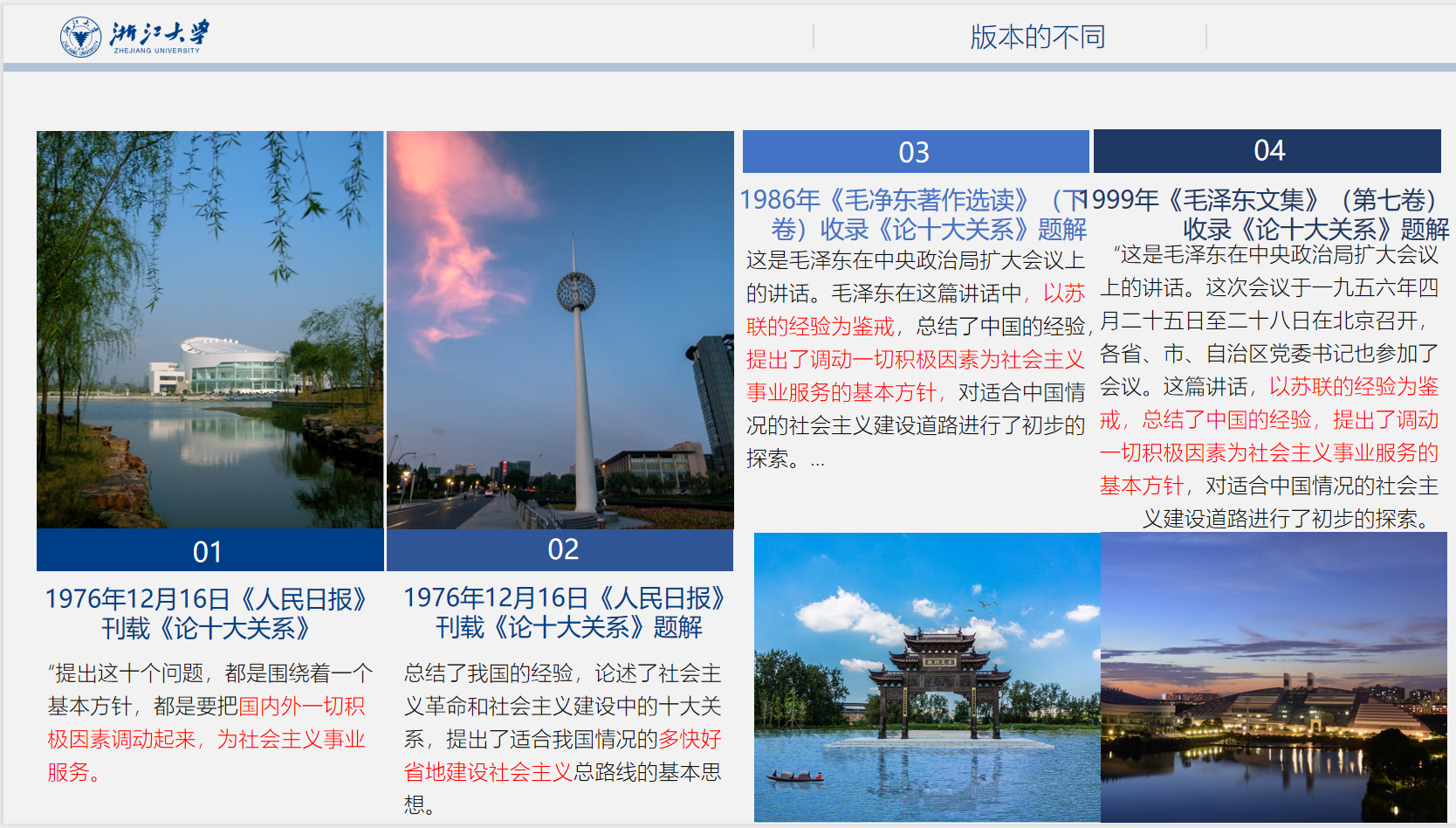Click red text 提出了调动一切积极因素为社会主义

coord(915,359)
